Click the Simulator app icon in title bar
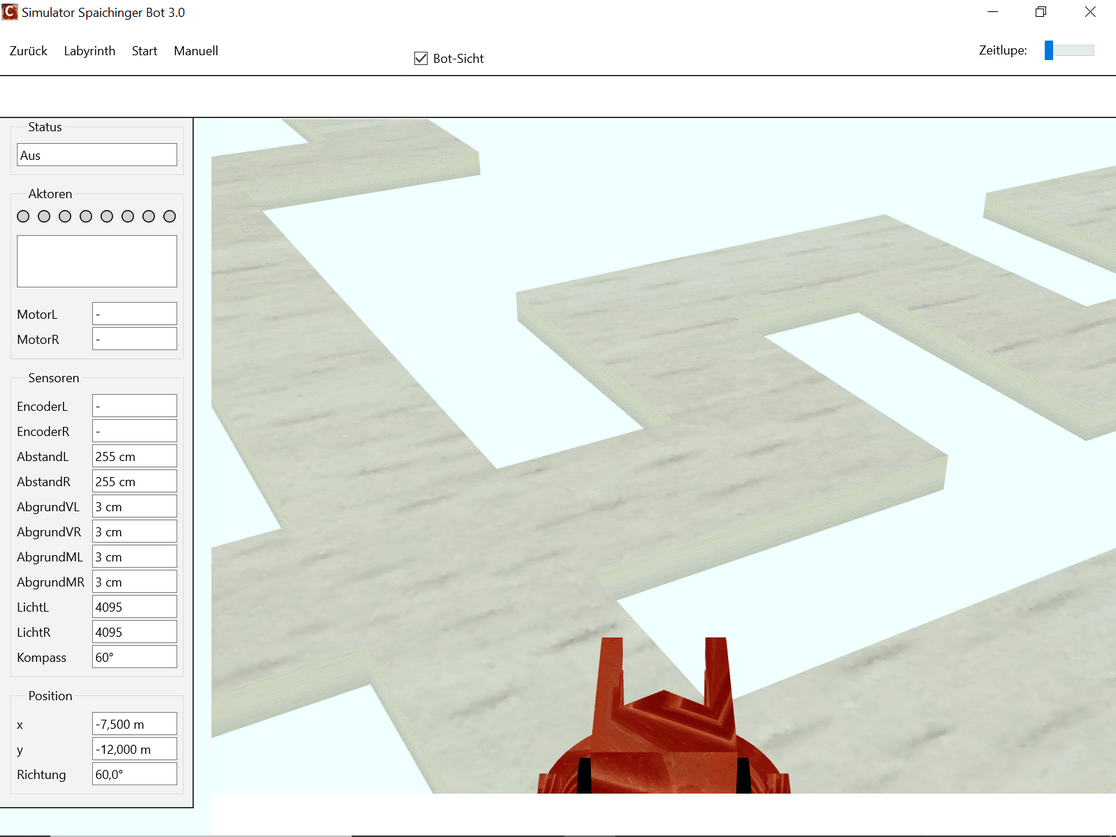This screenshot has width=1116, height=837. [x=10, y=13]
